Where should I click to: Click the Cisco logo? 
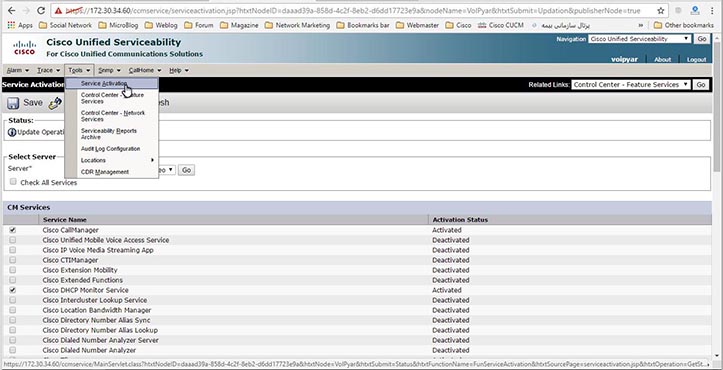point(24,48)
